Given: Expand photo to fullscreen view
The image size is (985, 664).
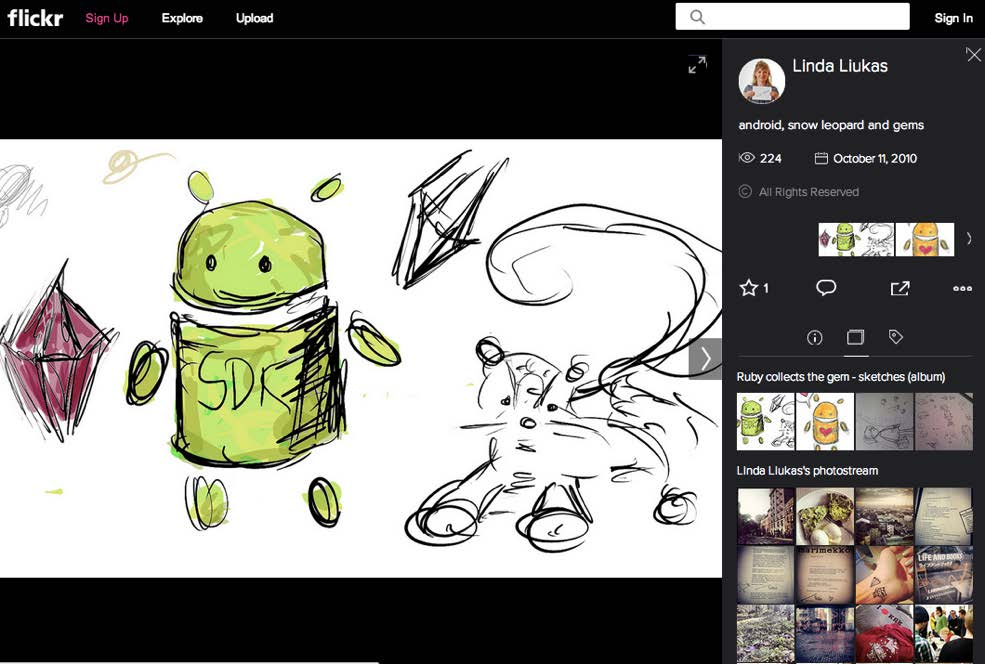Looking at the screenshot, I should (697, 64).
